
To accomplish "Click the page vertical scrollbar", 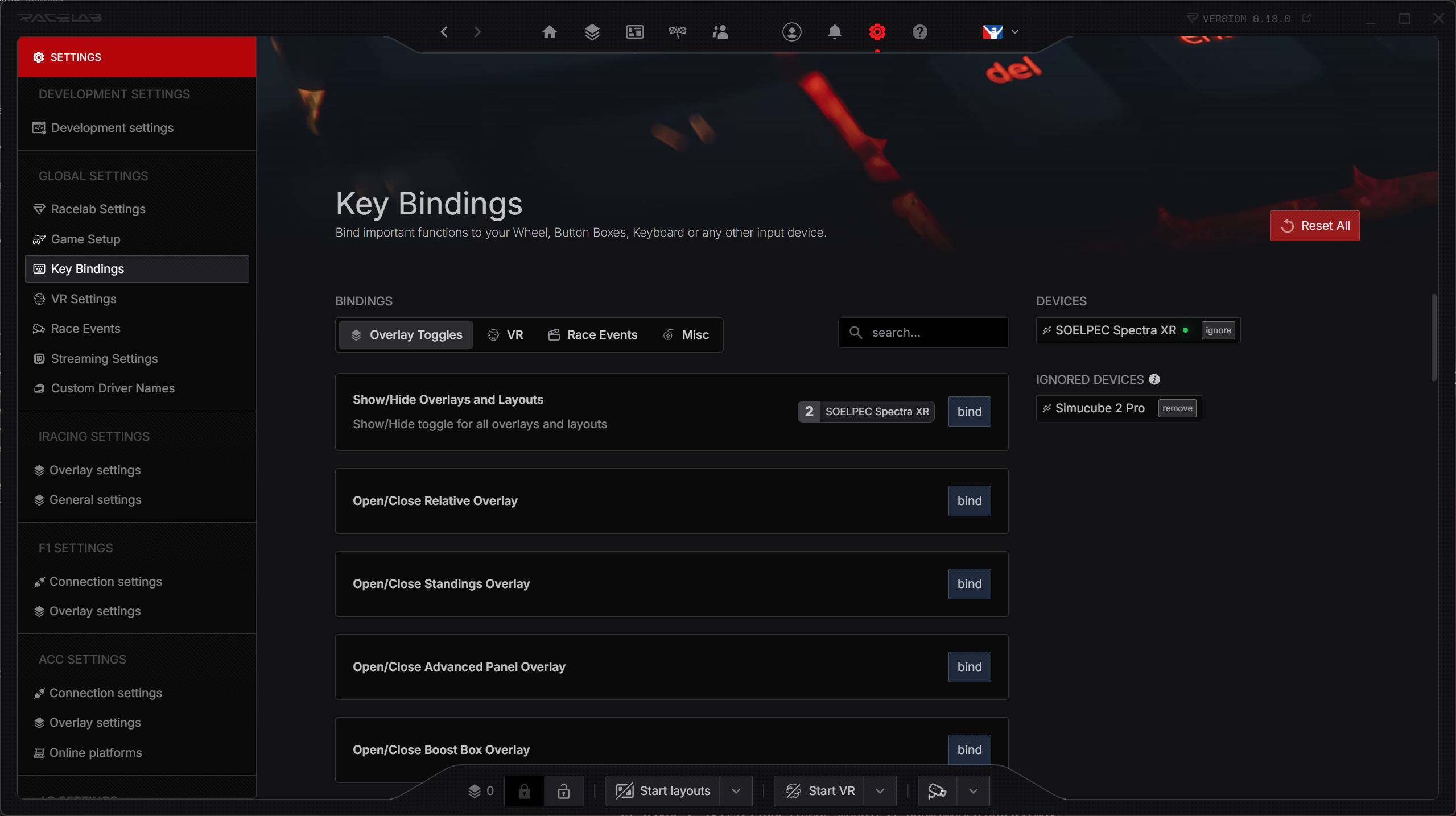I will [x=1433, y=338].
